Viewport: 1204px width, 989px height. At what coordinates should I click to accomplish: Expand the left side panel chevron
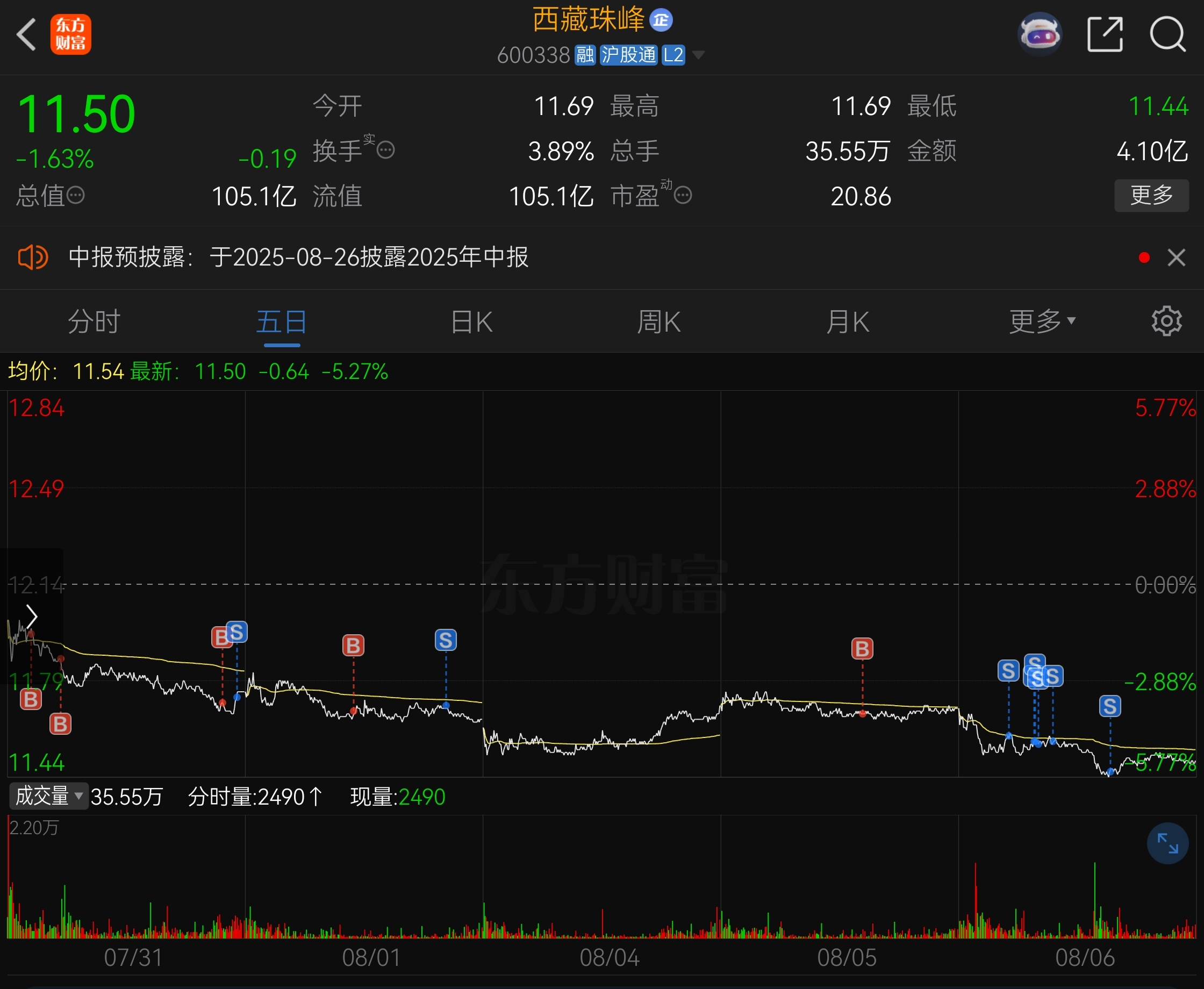tap(31, 617)
